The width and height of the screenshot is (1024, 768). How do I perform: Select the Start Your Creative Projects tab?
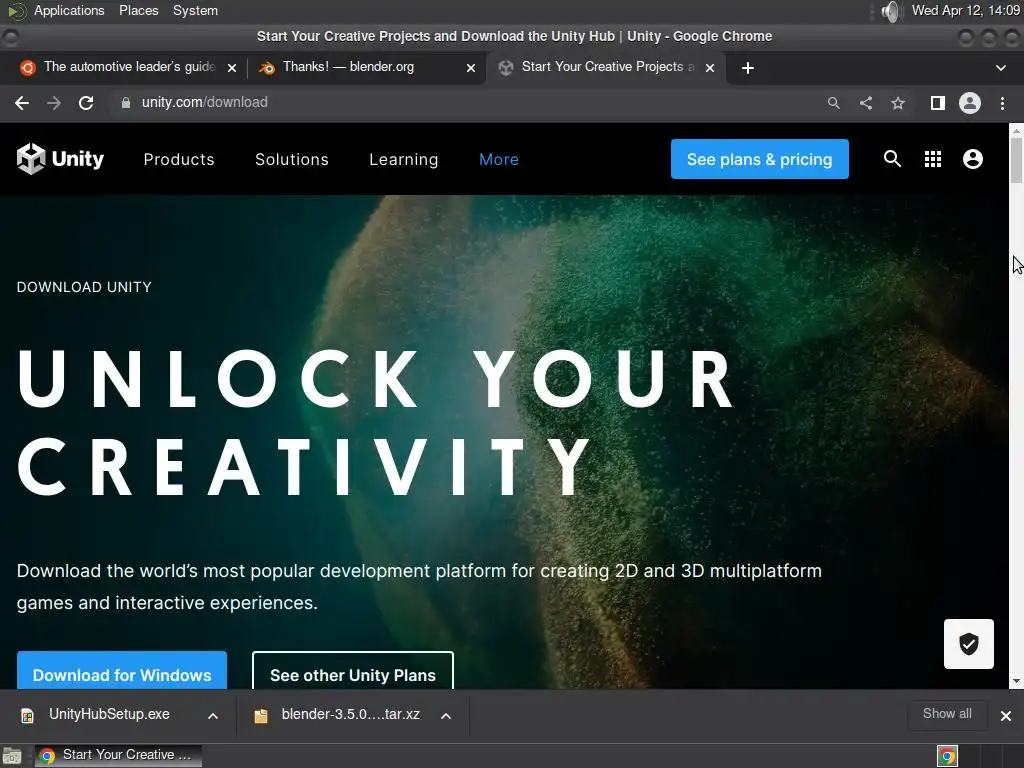pyautogui.click(x=606, y=67)
